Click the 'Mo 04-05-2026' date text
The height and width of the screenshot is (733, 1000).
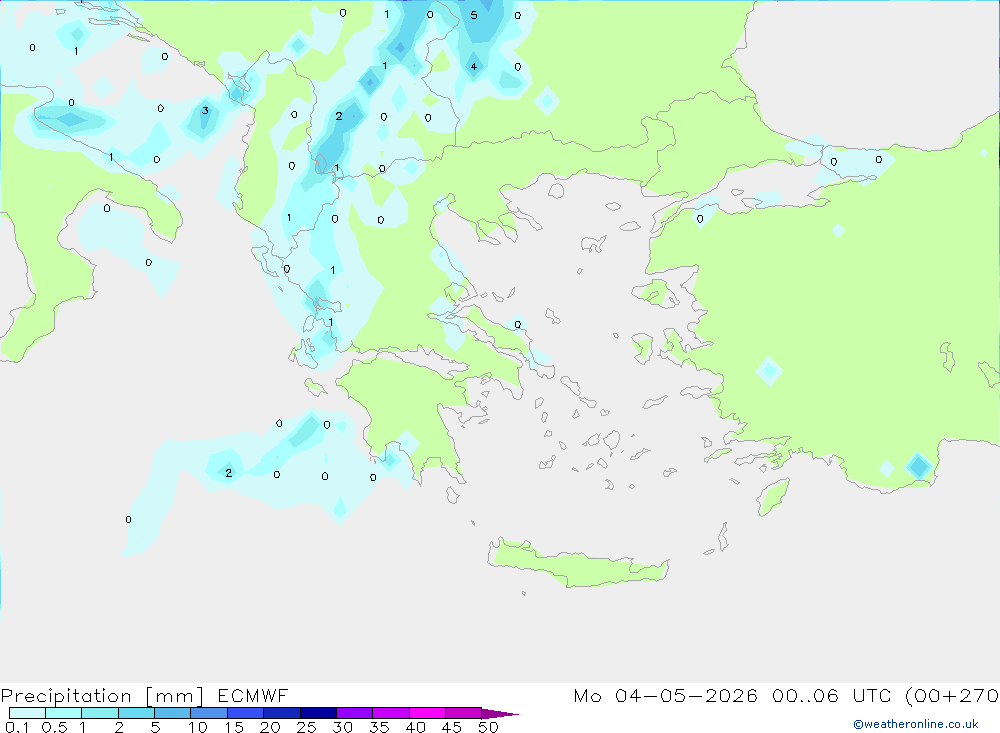pos(665,695)
